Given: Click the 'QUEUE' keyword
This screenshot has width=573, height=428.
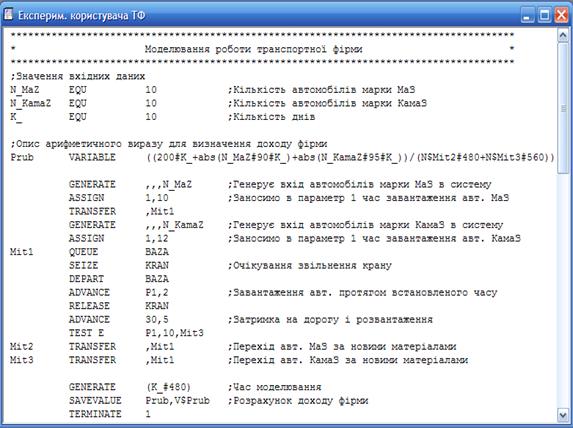Looking at the screenshot, I should pos(83,252).
